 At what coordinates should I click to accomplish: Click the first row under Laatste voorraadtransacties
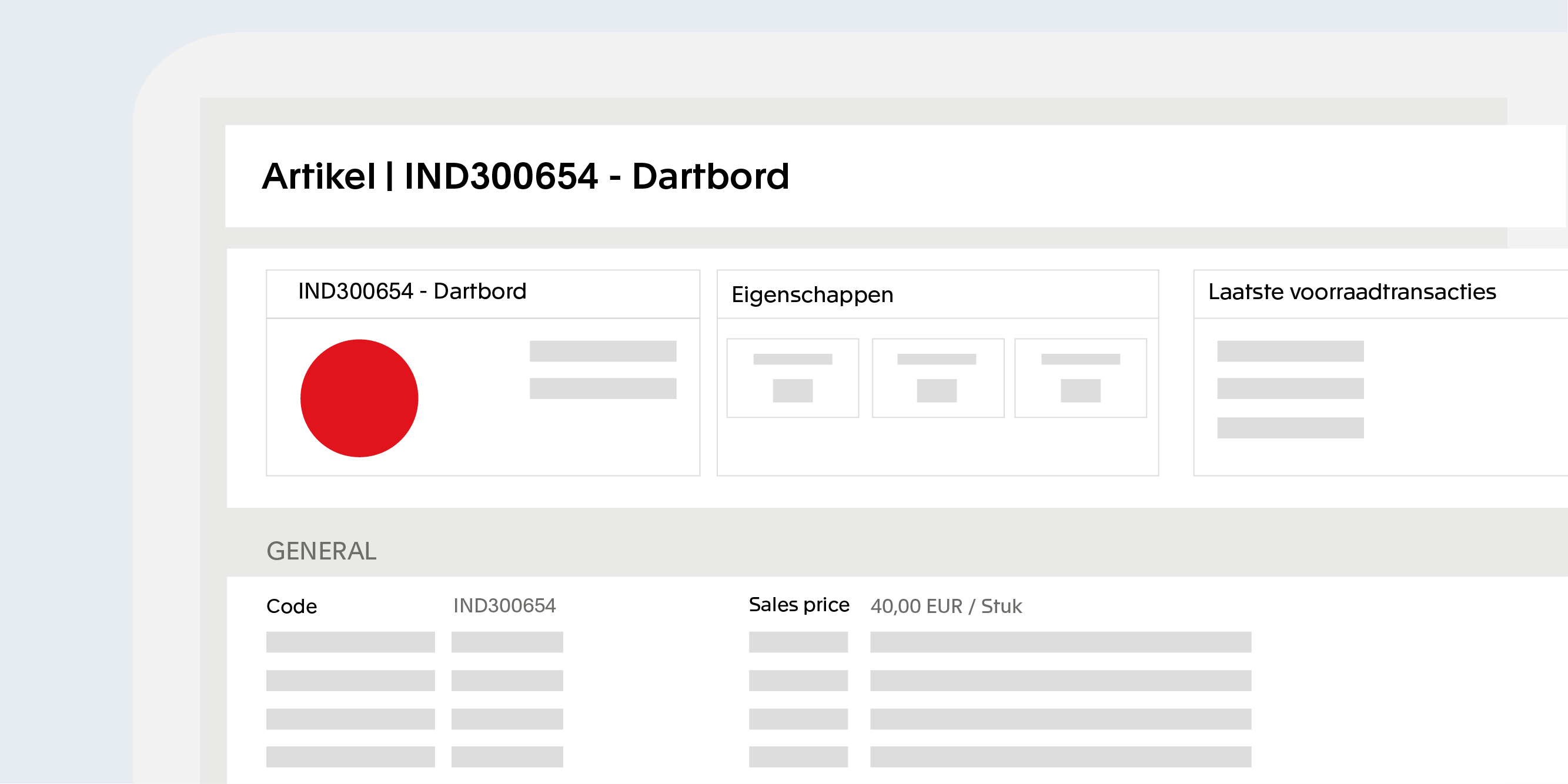pyautogui.click(x=1290, y=351)
